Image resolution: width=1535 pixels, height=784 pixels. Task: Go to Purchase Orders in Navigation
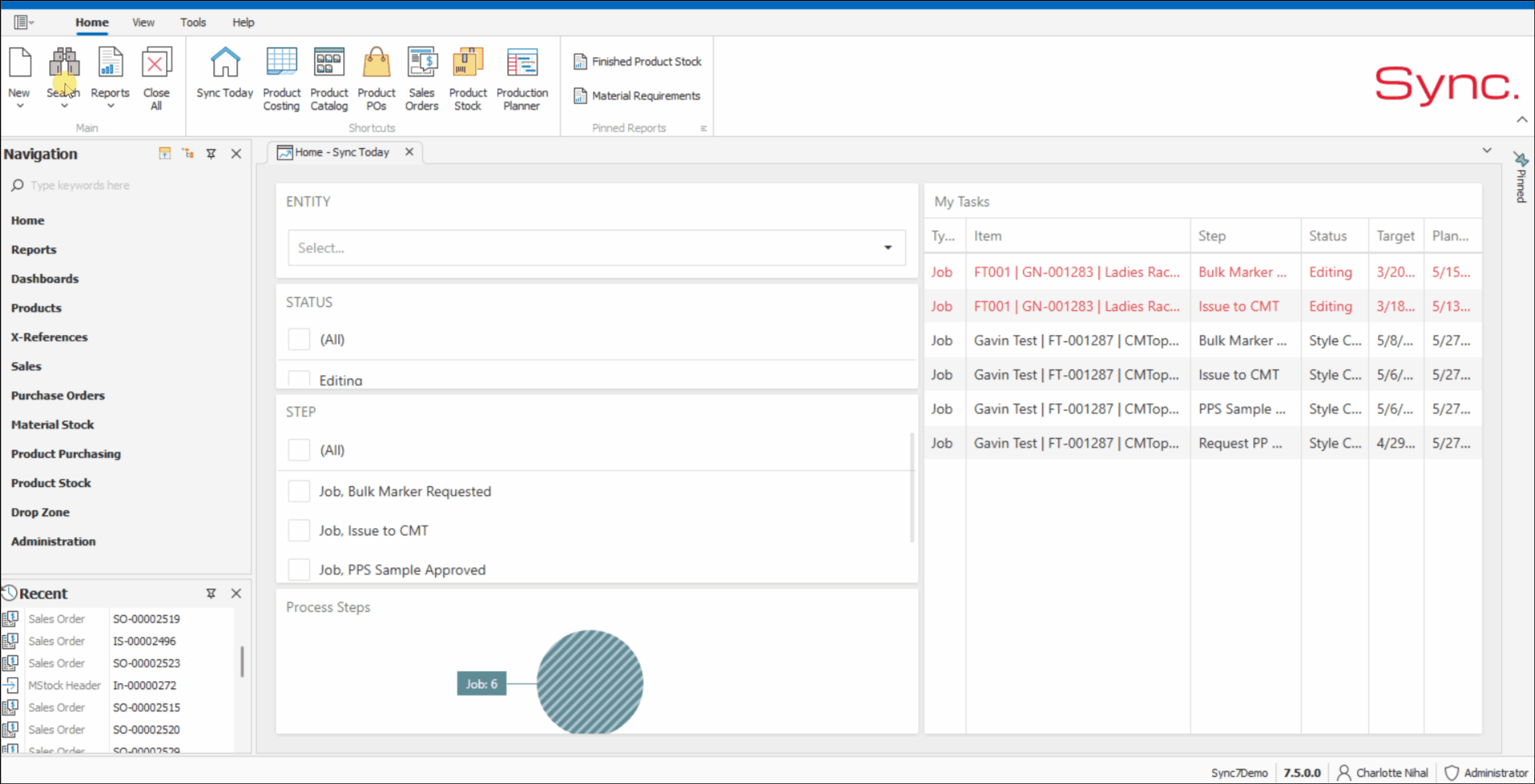(x=58, y=395)
